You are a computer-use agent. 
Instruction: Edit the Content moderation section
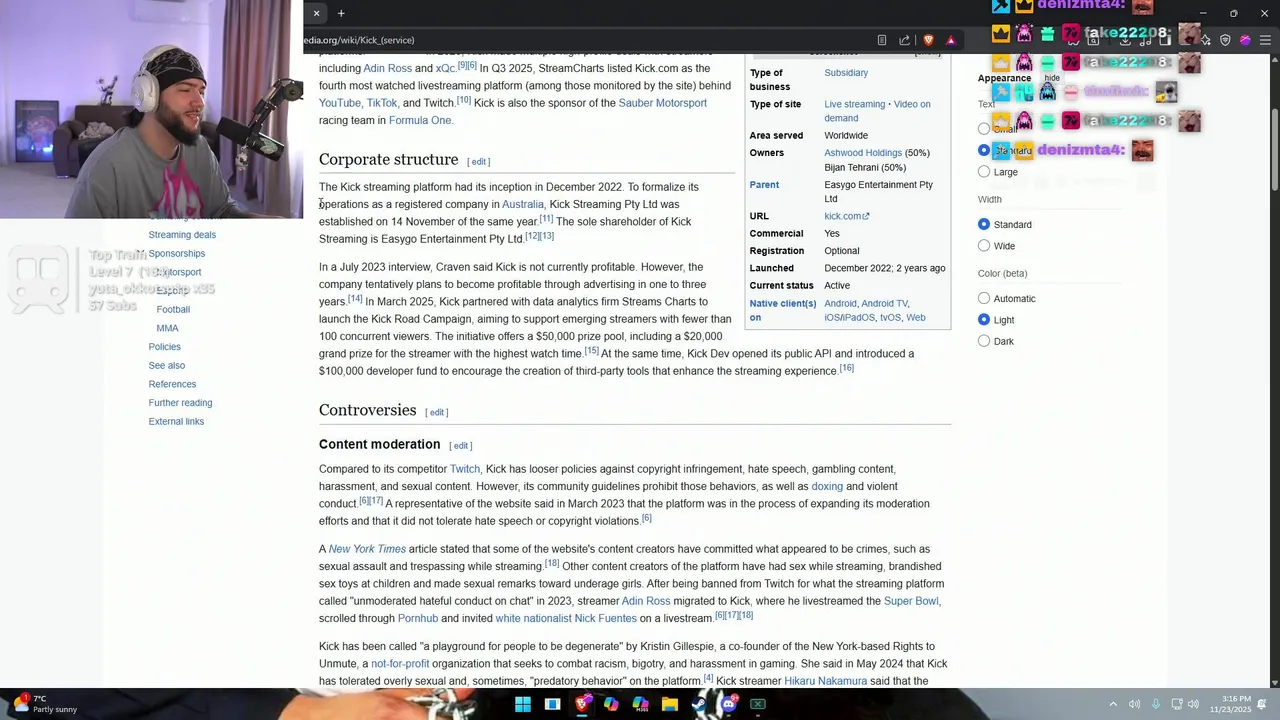(x=461, y=445)
